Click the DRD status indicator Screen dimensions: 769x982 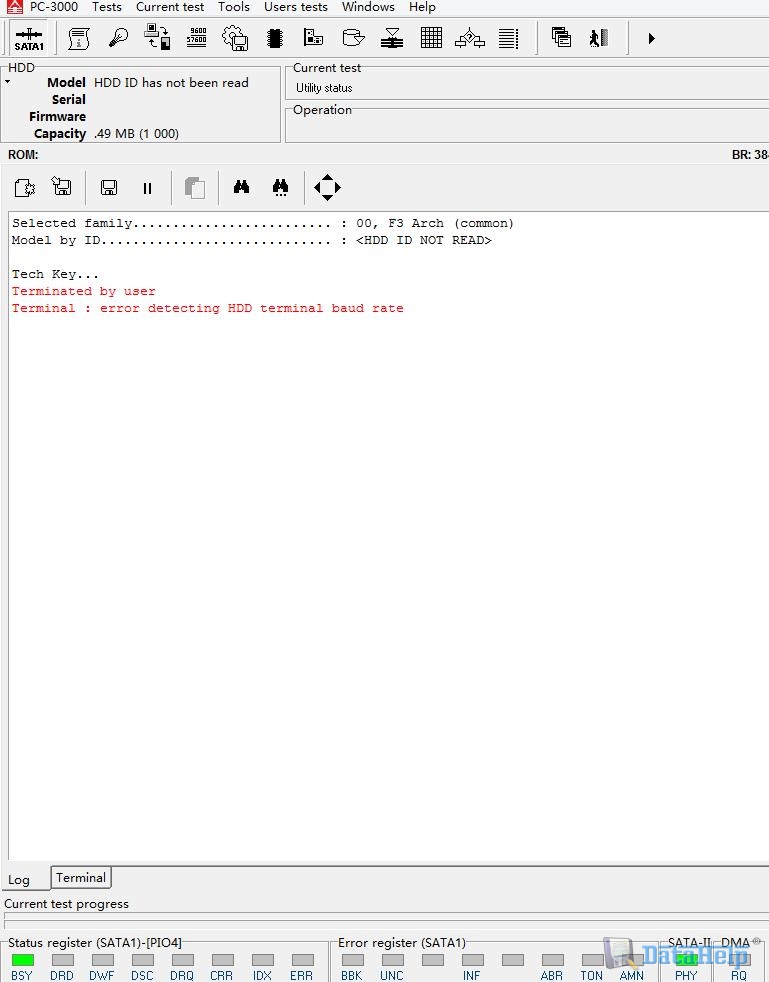pyautogui.click(x=63, y=959)
